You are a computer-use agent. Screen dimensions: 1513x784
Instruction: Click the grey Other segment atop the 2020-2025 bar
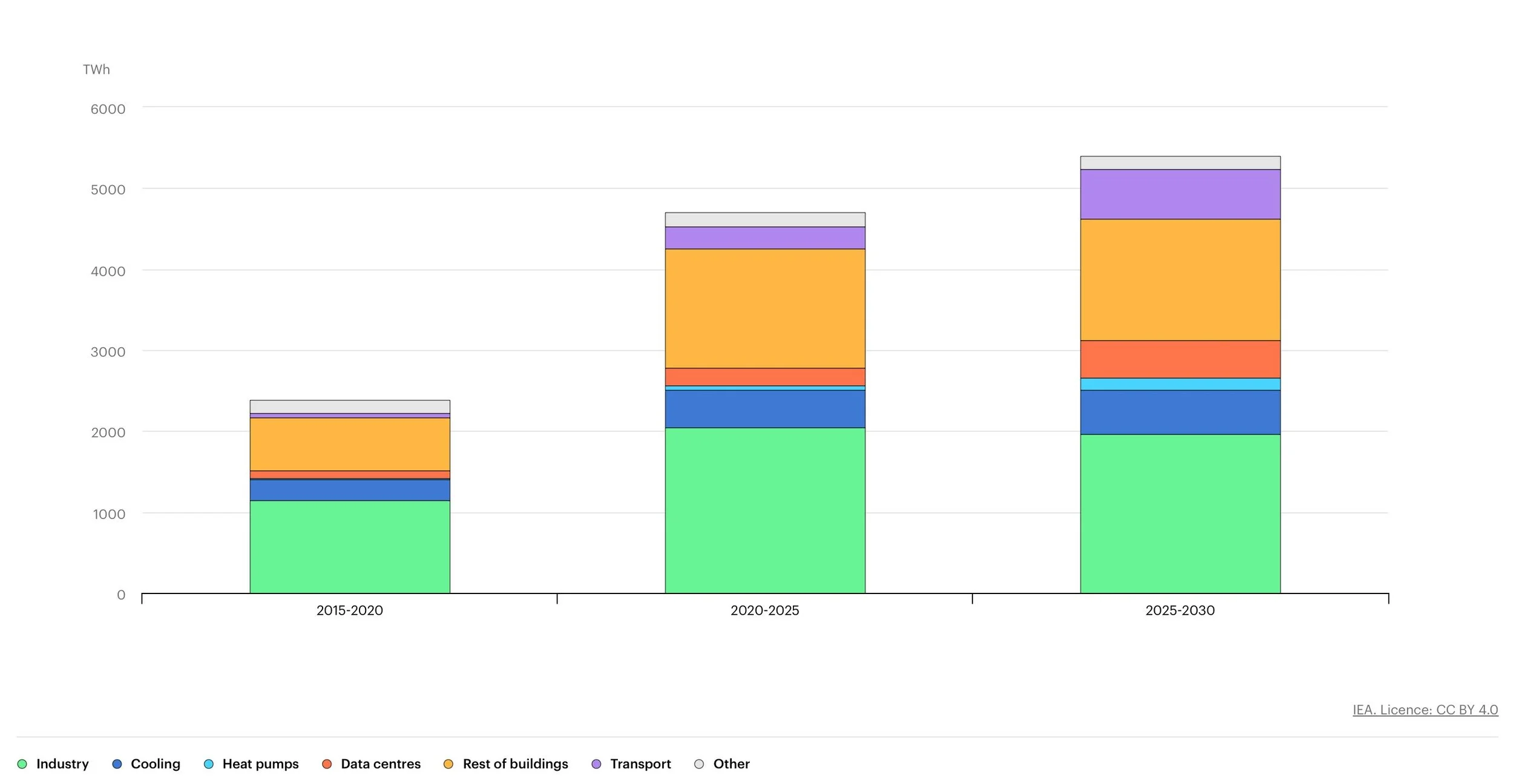click(765, 220)
